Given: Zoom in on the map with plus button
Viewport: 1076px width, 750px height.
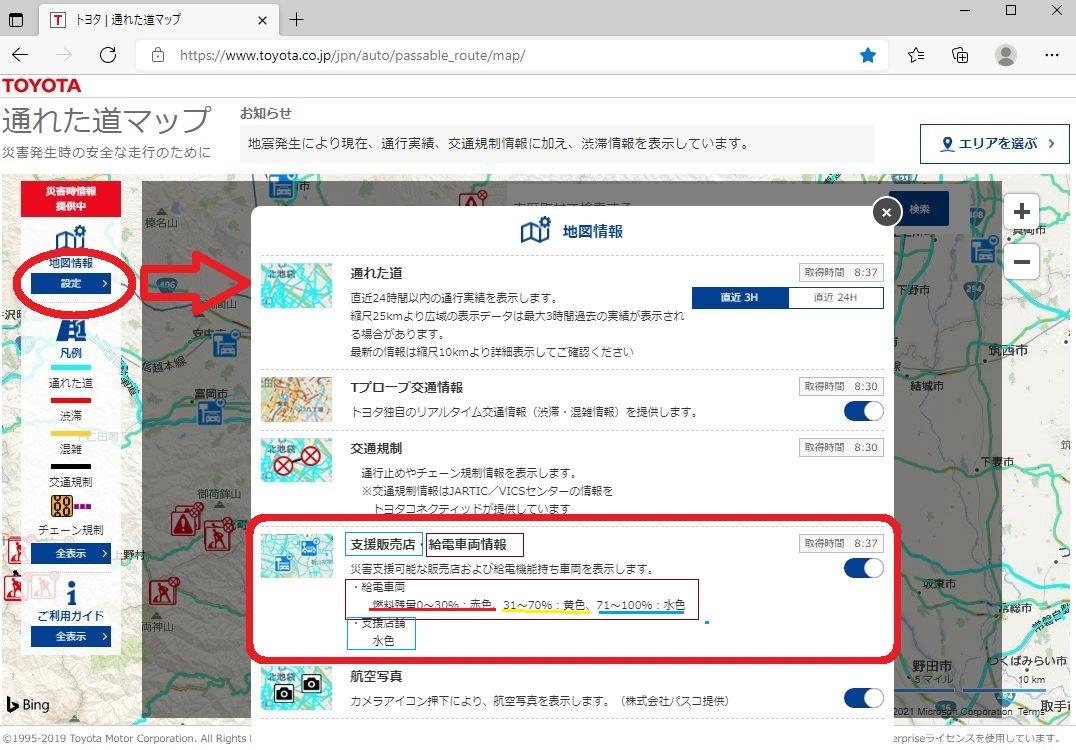Looking at the screenshot, I should coord(1021,211).
